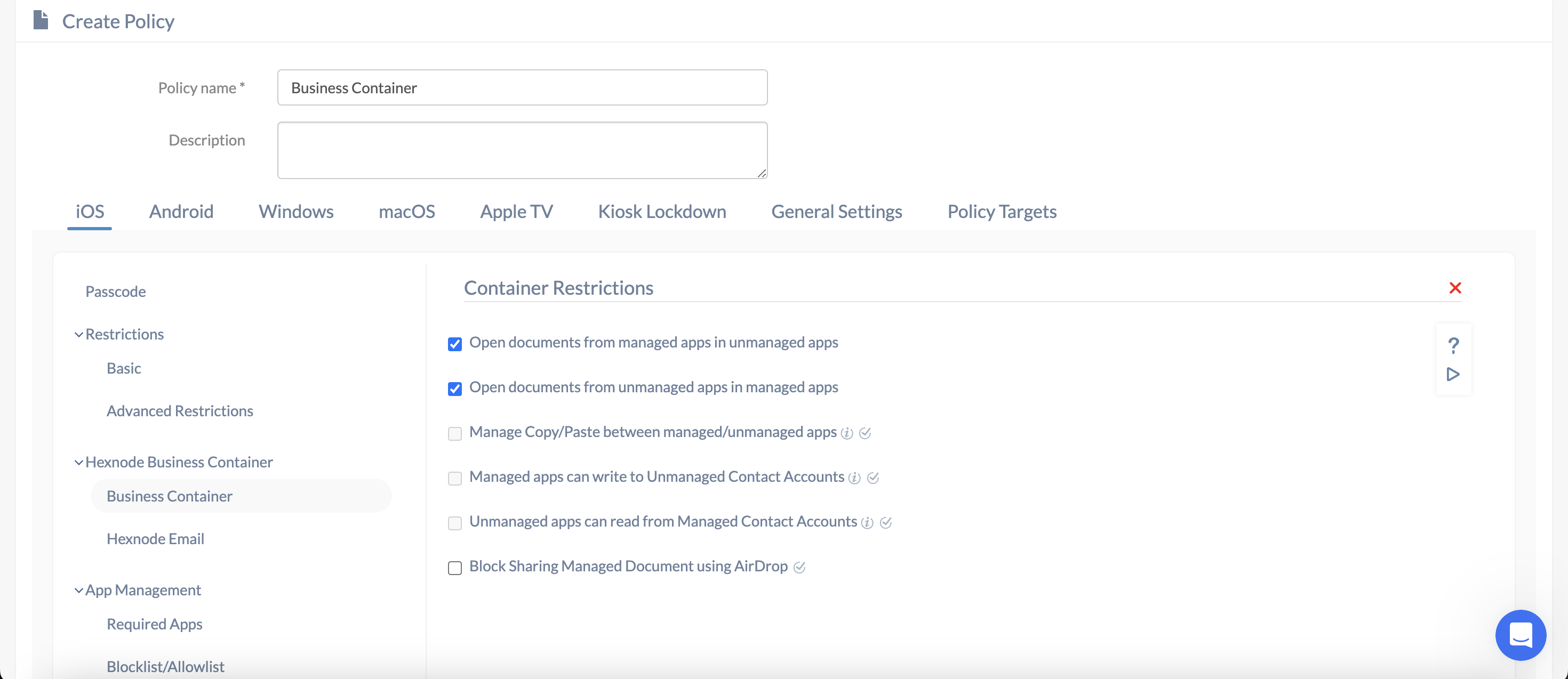The height and width of the screenshot is (679, 1568).
Task: Open the General Settings tab
Action: [836, 212]
